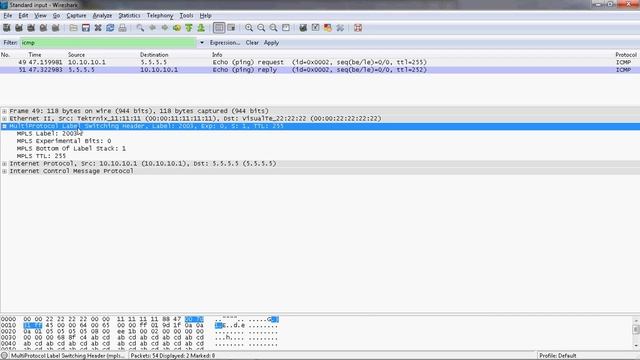The image size is (640, 360).
Task: Expand the Frame 49 tree node
Action: pos(4,111)
